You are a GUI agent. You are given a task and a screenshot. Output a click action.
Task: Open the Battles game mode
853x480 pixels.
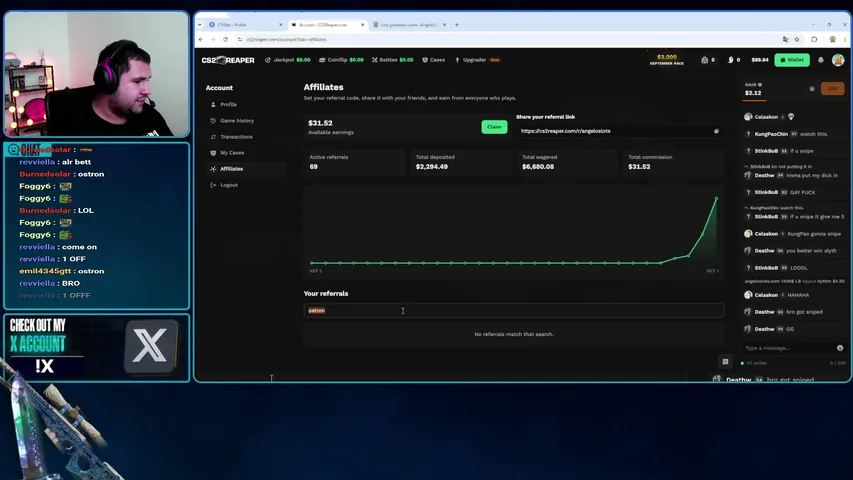(x=392, y=60)
